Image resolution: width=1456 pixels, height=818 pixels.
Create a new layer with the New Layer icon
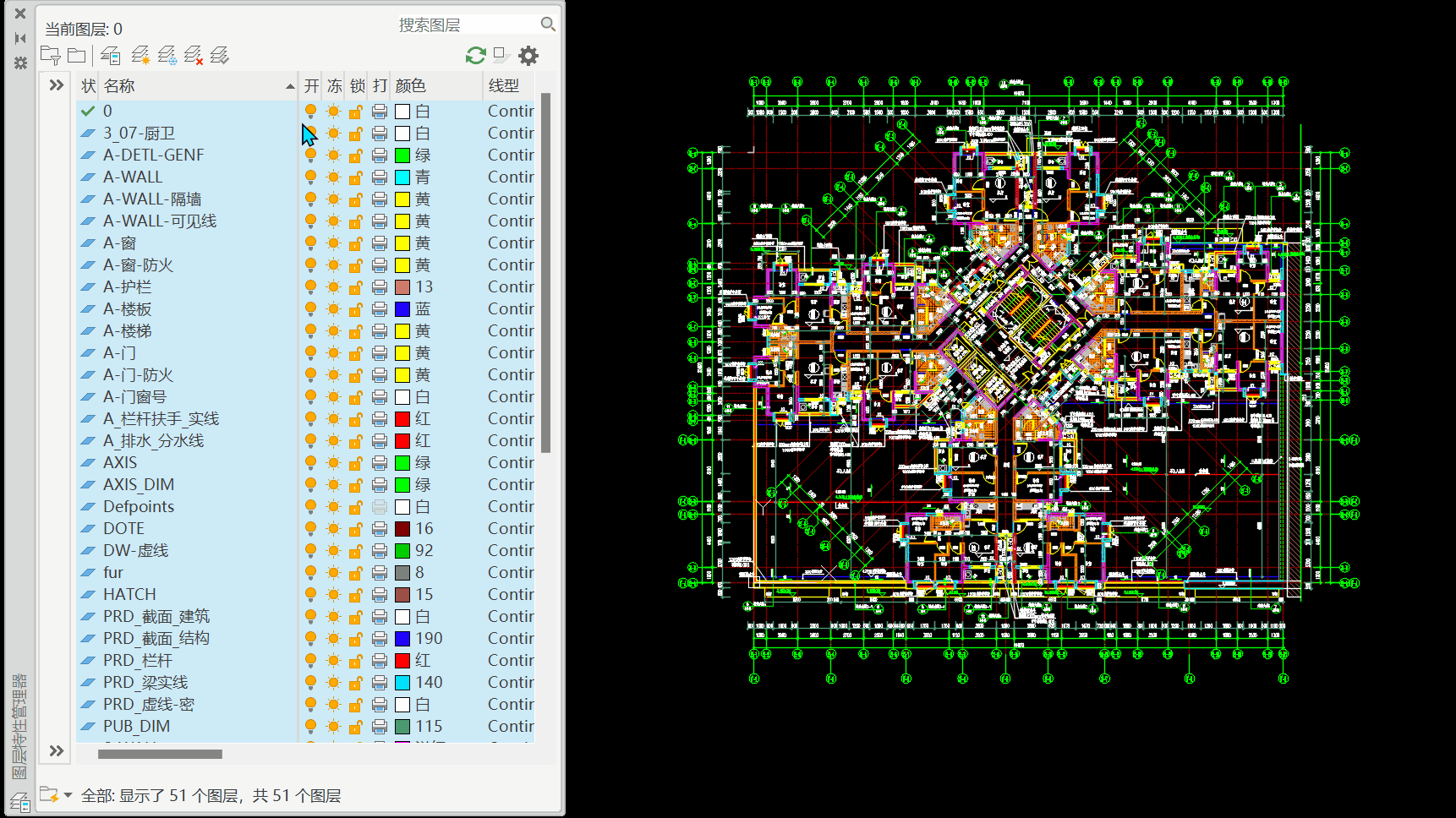pos(140,56)
